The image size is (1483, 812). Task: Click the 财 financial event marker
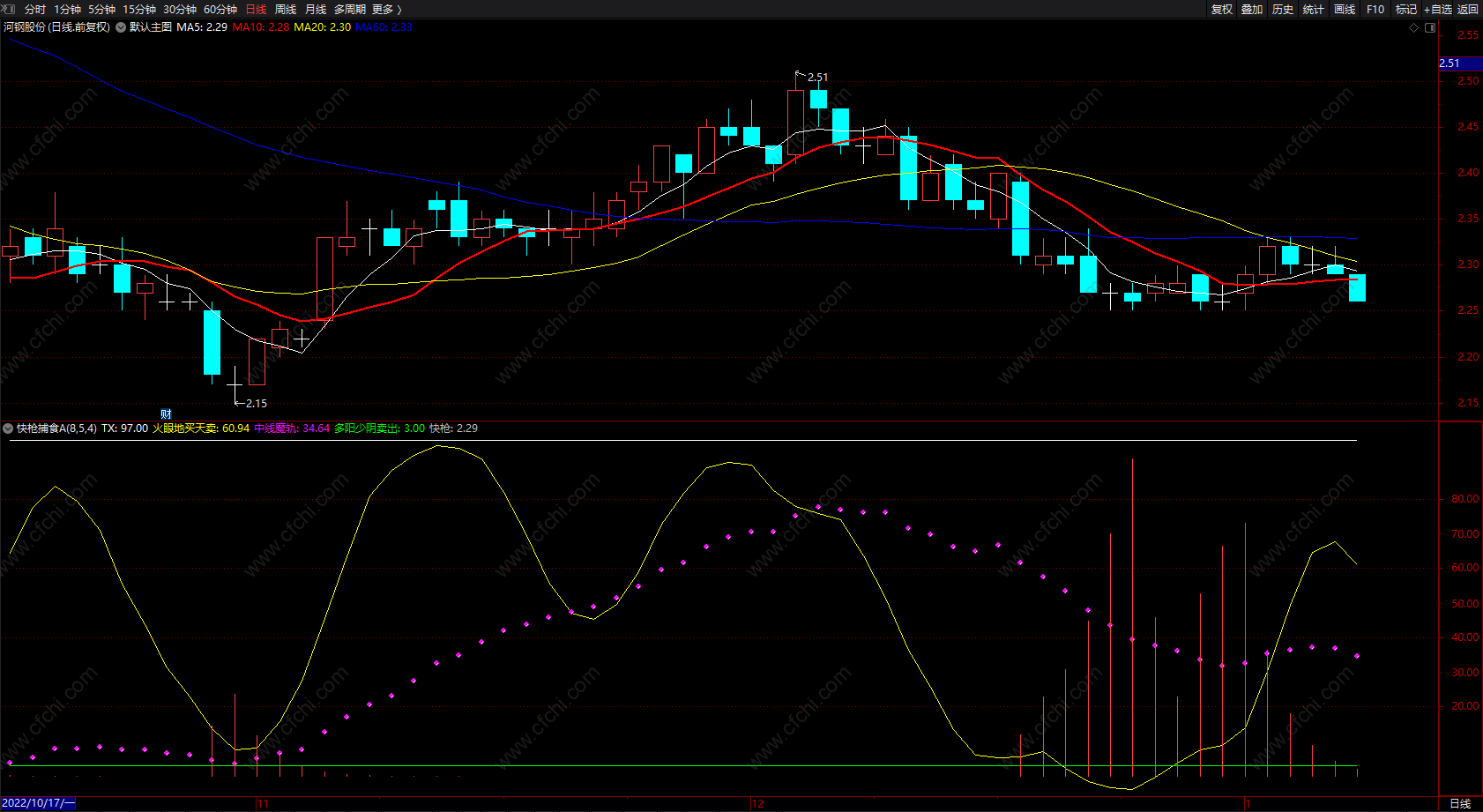tap(166, 413)
